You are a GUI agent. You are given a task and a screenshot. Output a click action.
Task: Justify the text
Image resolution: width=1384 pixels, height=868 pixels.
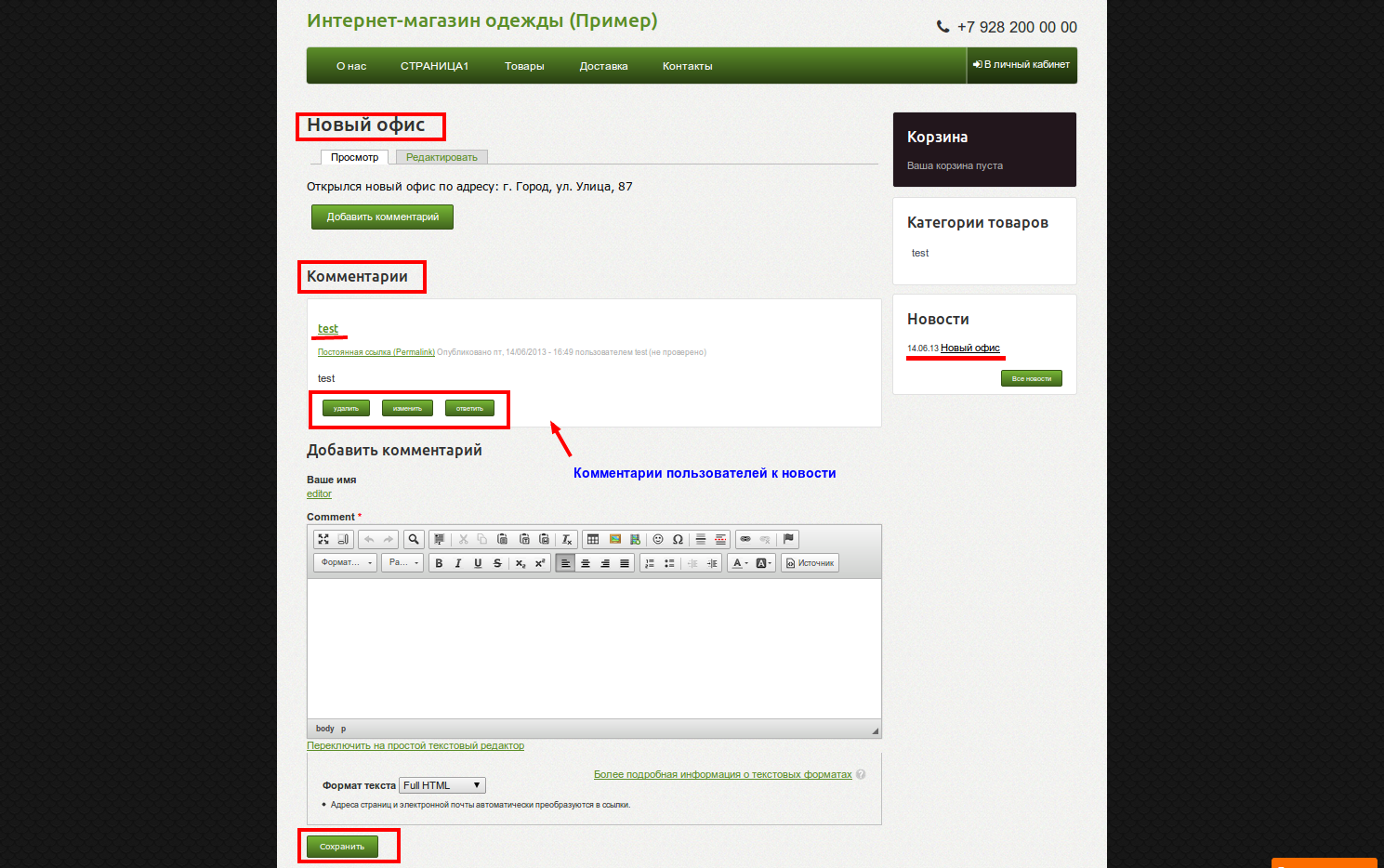pos(625,563)
